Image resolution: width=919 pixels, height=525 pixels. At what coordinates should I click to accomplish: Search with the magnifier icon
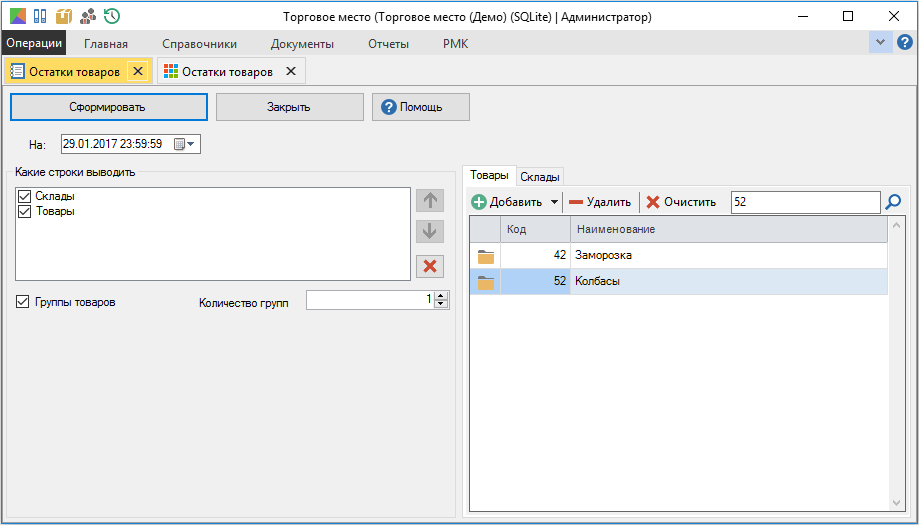tap(893, 202)
